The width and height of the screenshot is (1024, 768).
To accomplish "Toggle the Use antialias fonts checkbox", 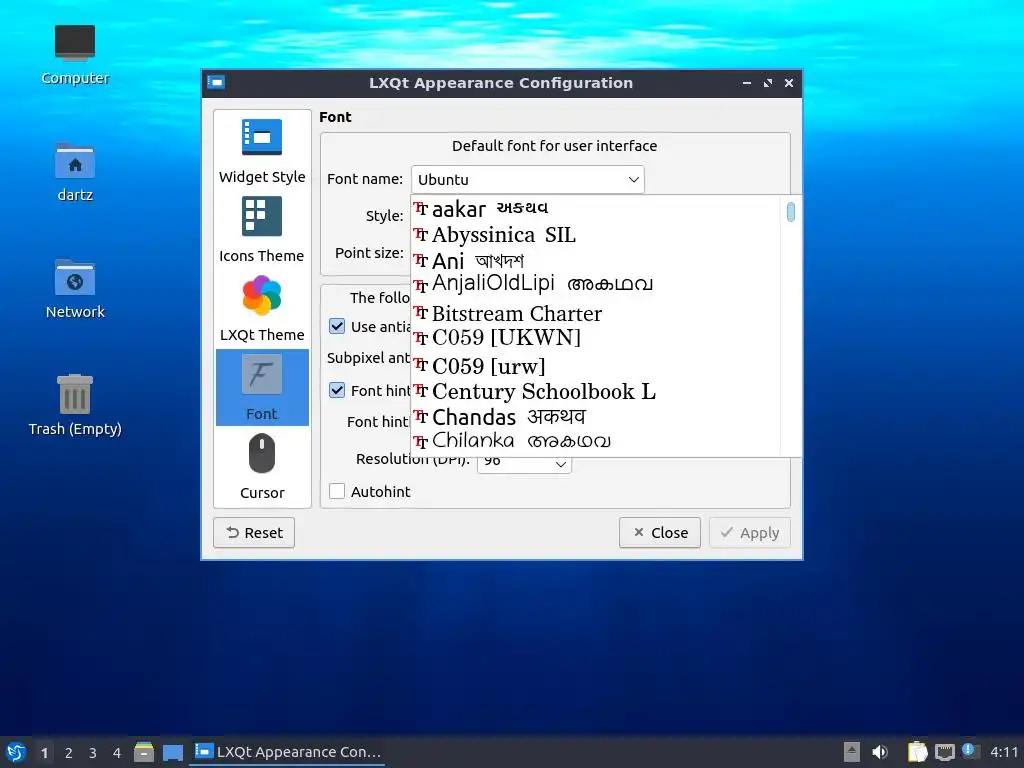I will tap(337, 326).
